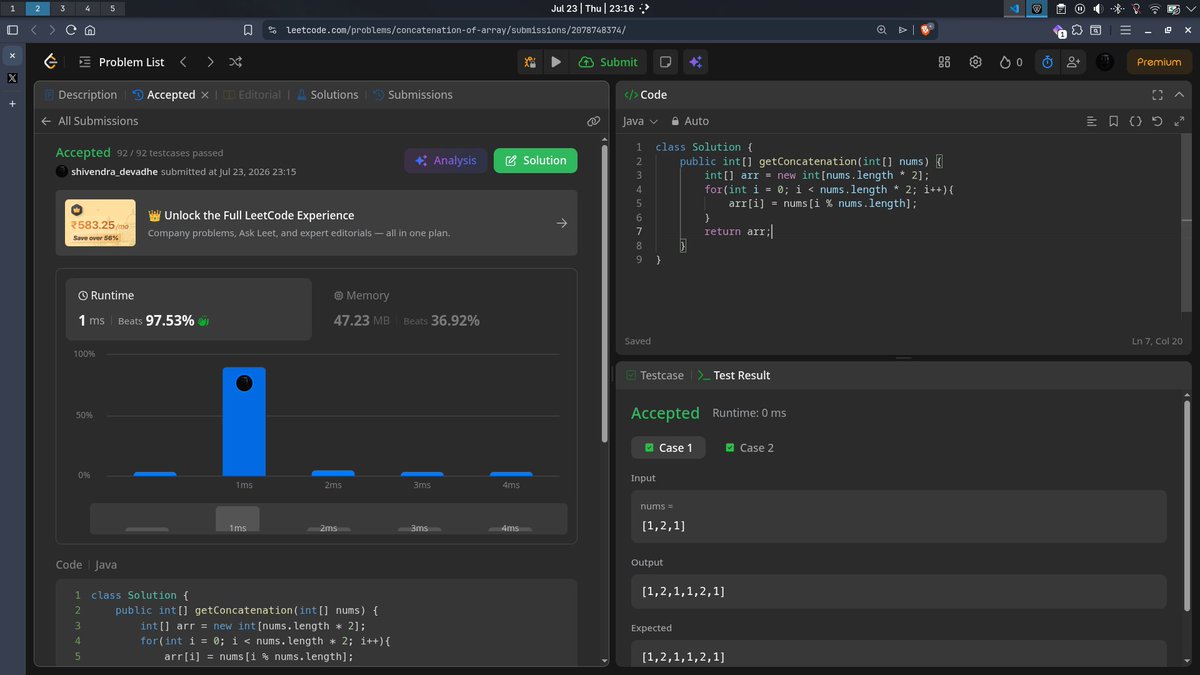Click the Ln 7, Col 20 status text
Image resolution: width=1200 pixels, height=675 pixels.
(1158, 341)
